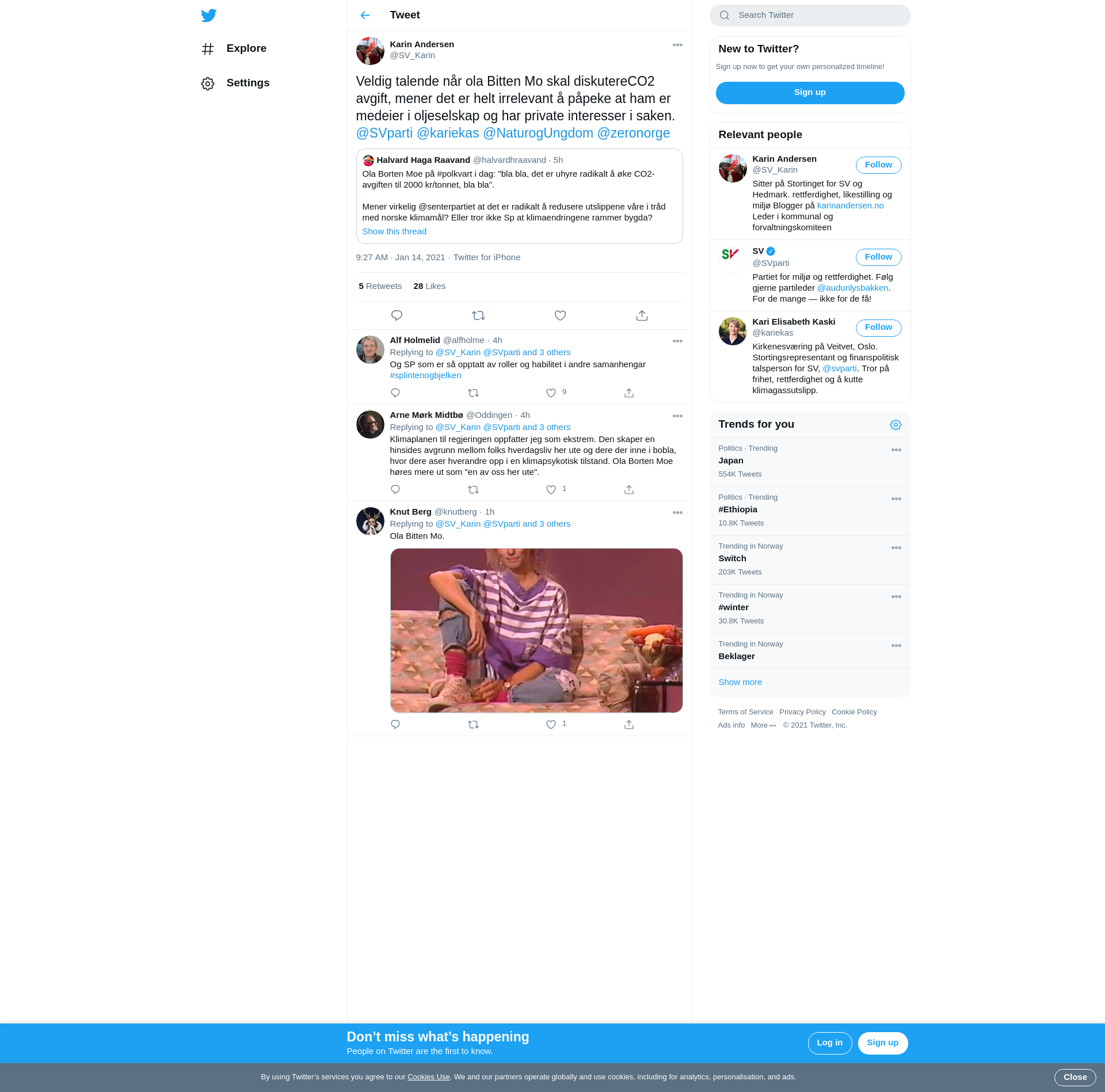Screen dimensions: 1105x1092
Task: Open the GIF image in Knut's reply
Action: (536, 630)
